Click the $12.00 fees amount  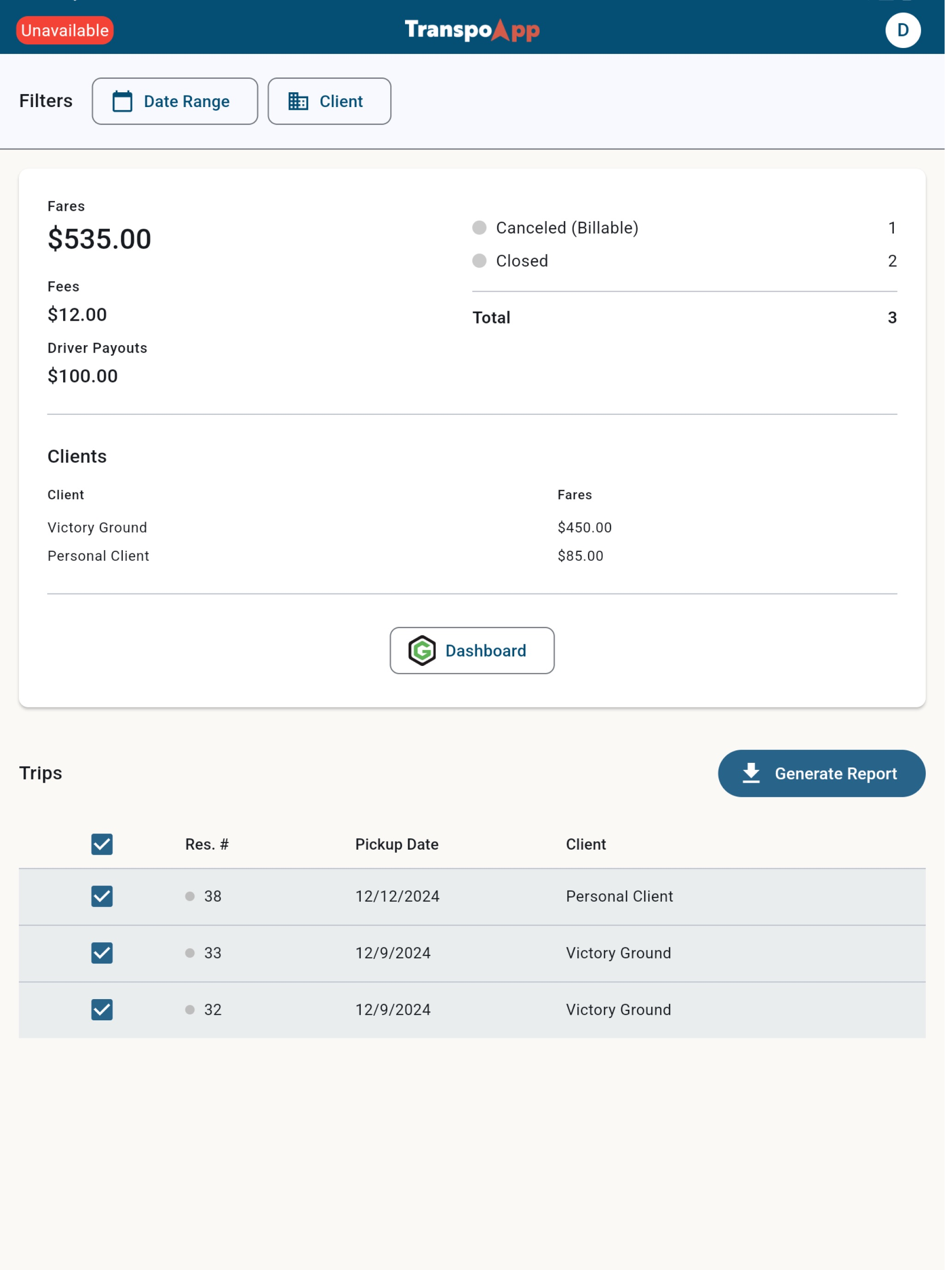pyautogui.click(x=77, y=315)
